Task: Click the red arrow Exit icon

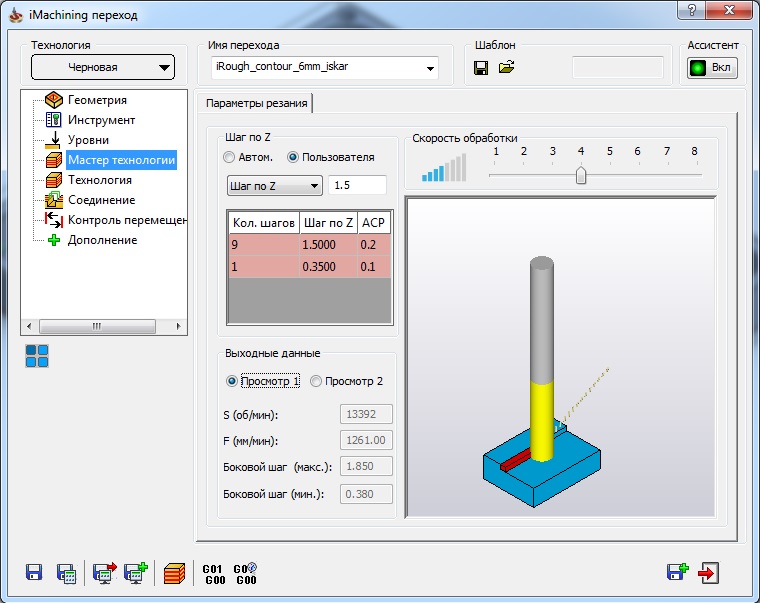Action: pyautogui.click(x=709, y=573)
